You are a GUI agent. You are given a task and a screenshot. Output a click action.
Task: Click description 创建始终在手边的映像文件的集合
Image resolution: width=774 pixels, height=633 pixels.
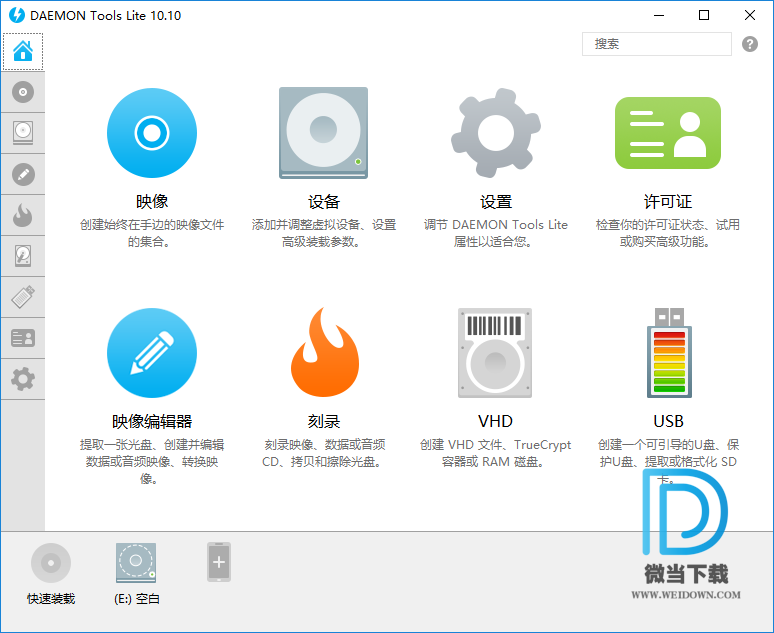tap(152, 233)
